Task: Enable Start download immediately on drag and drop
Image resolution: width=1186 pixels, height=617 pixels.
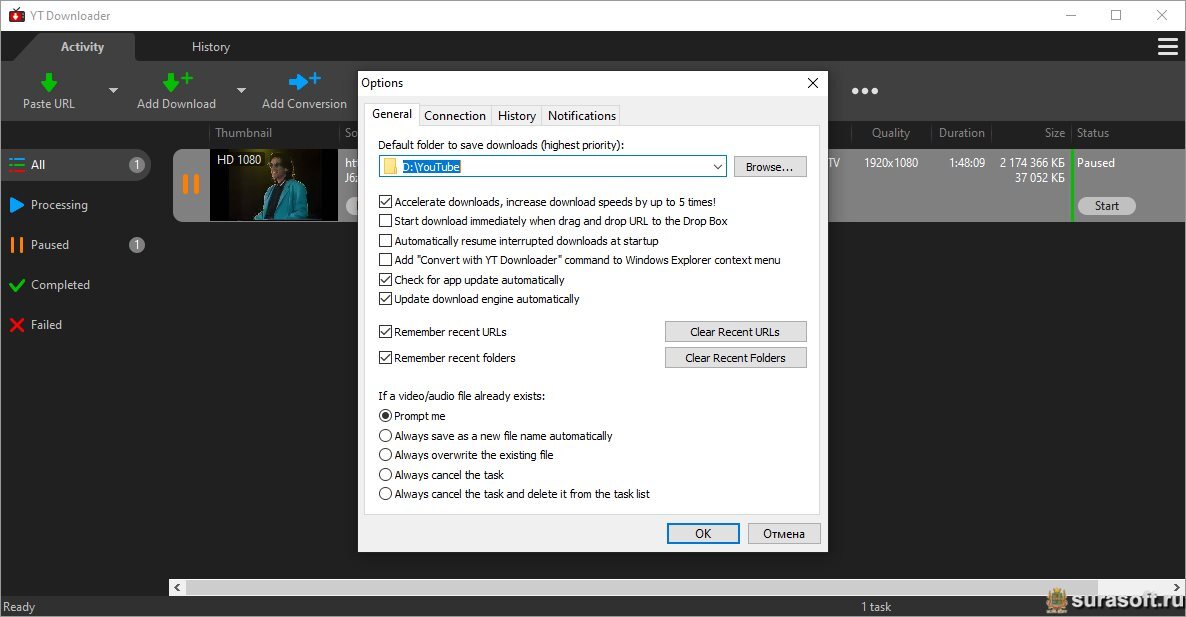Action: [x=385, y=221]
